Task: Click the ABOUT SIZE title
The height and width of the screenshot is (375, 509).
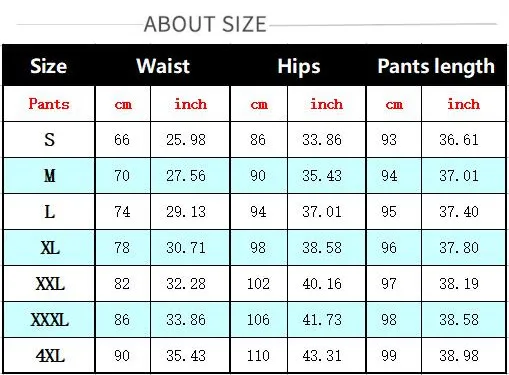Action: pos(205,24)
